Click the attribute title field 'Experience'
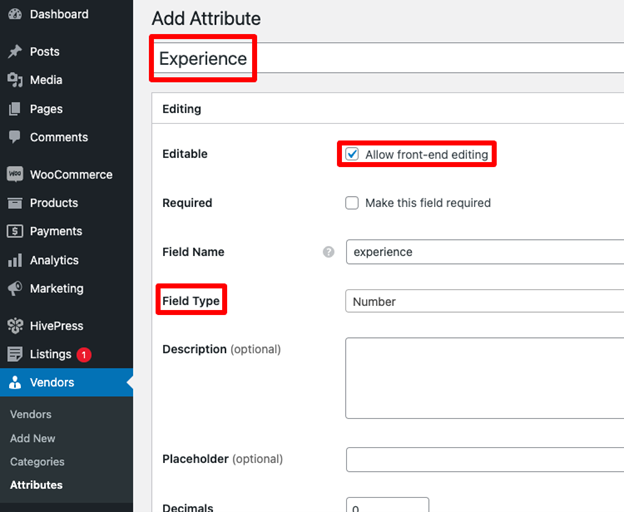 pos(388,58)
